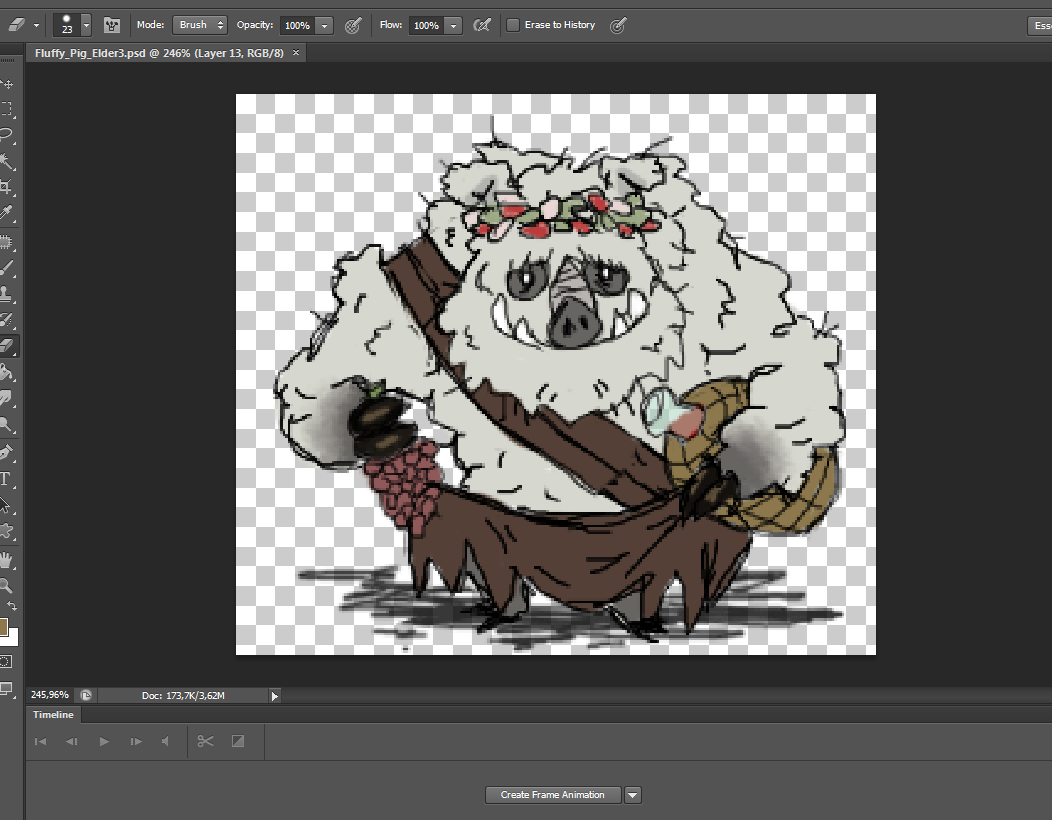Toggle airbrush build-up mode next to Flow
Screen dimensions: 1052x820
tap(481, 25)
